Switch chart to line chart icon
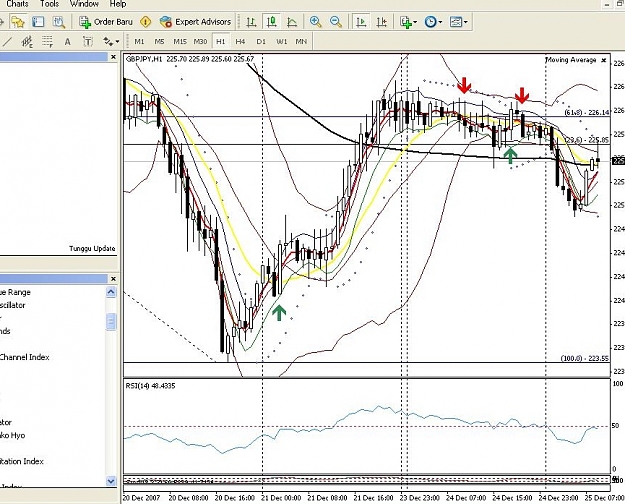Viewport: 625px width, 504px height. [x=292, y=22]
